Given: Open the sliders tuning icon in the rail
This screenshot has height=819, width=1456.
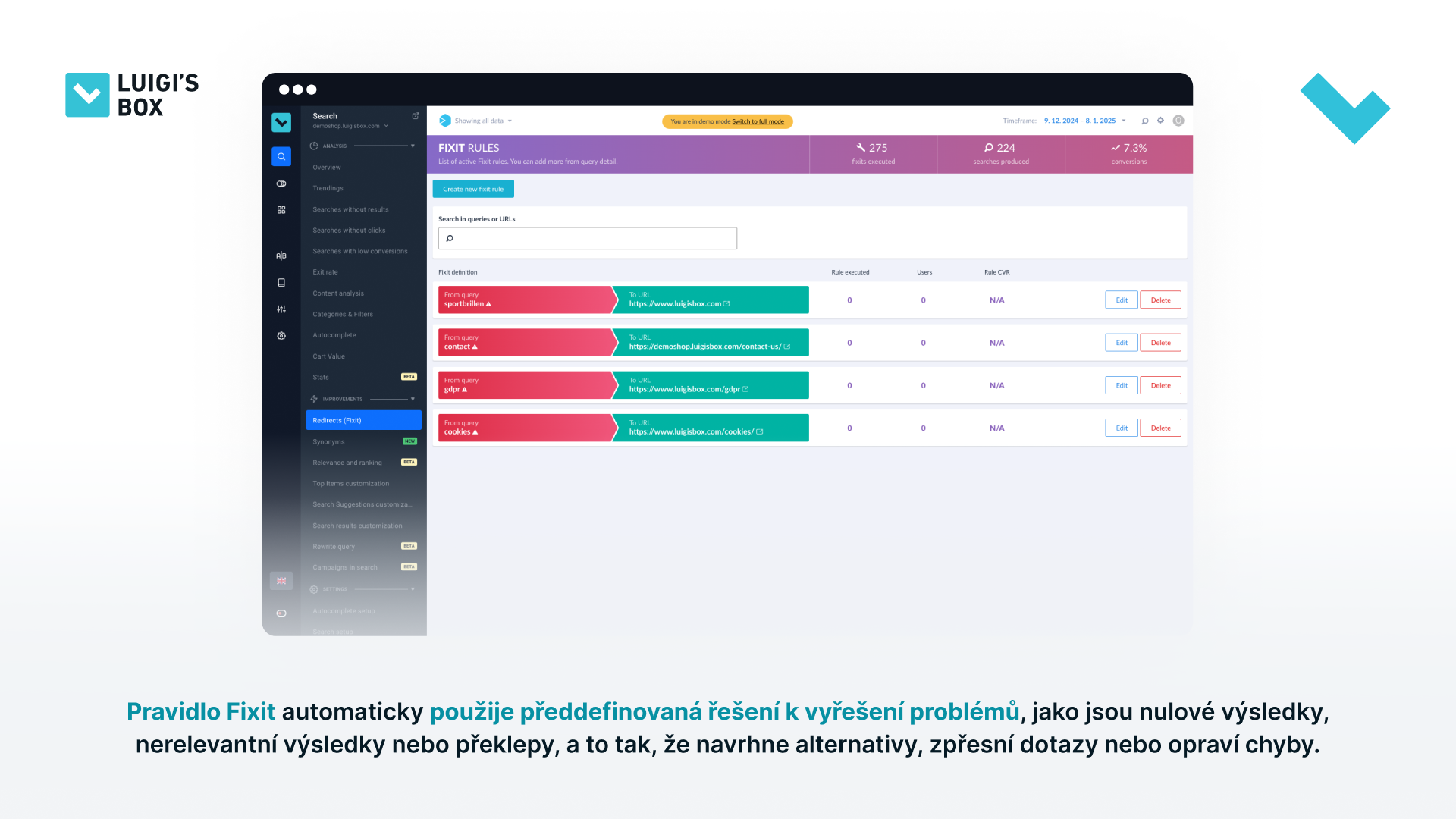Looking at the screenshot, I should tap(281, 309).
